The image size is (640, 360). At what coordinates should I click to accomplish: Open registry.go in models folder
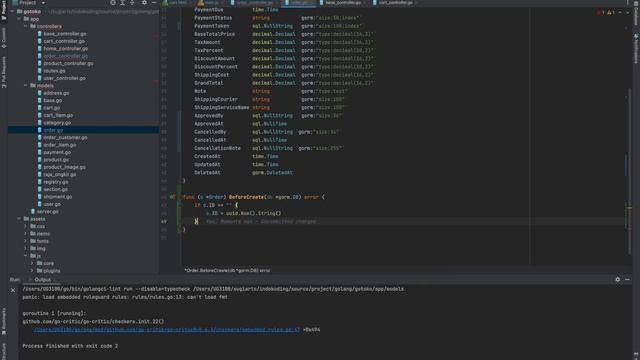56,182
